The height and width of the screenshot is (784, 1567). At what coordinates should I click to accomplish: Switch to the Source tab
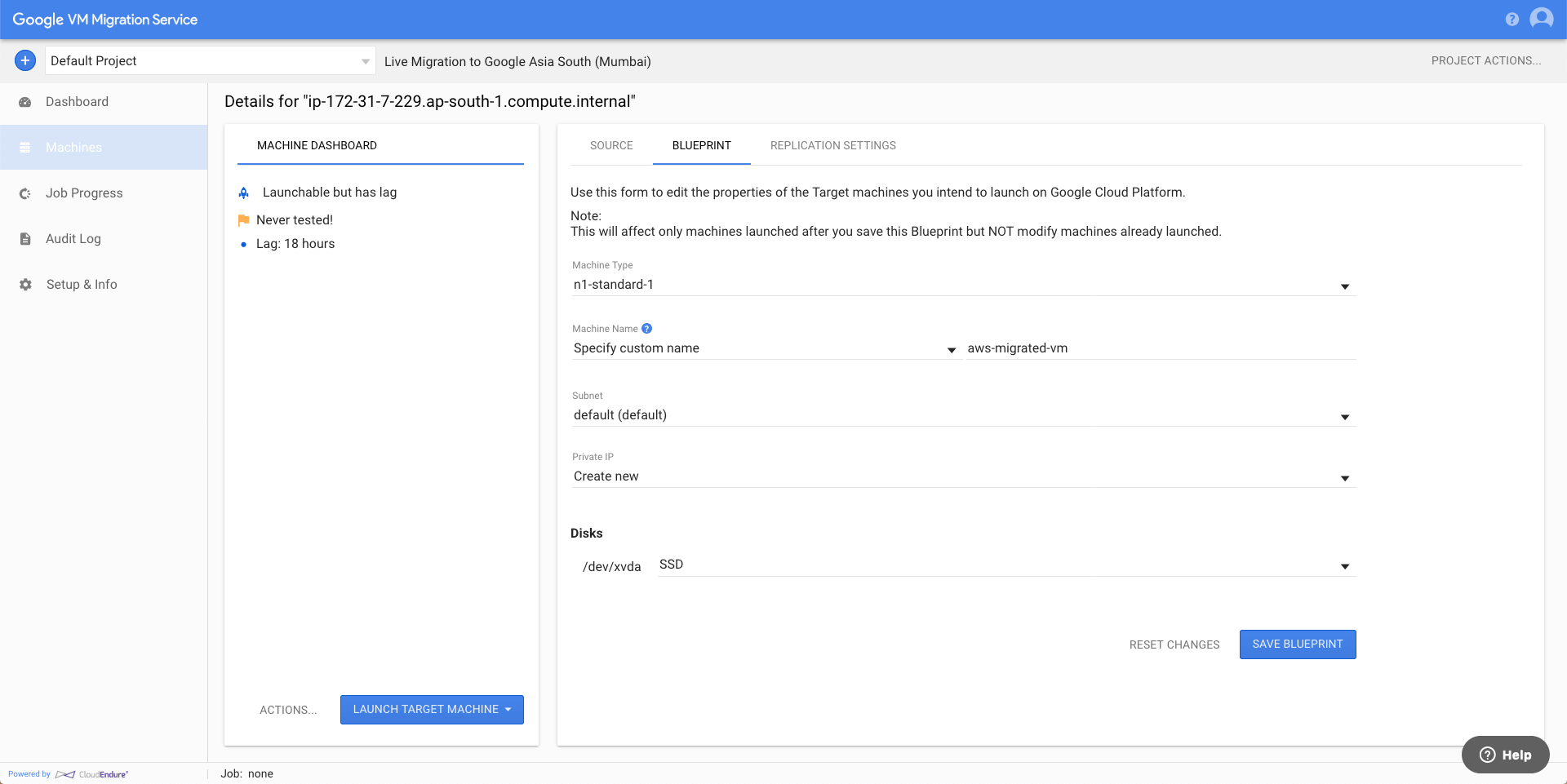[x=611, y=145]
